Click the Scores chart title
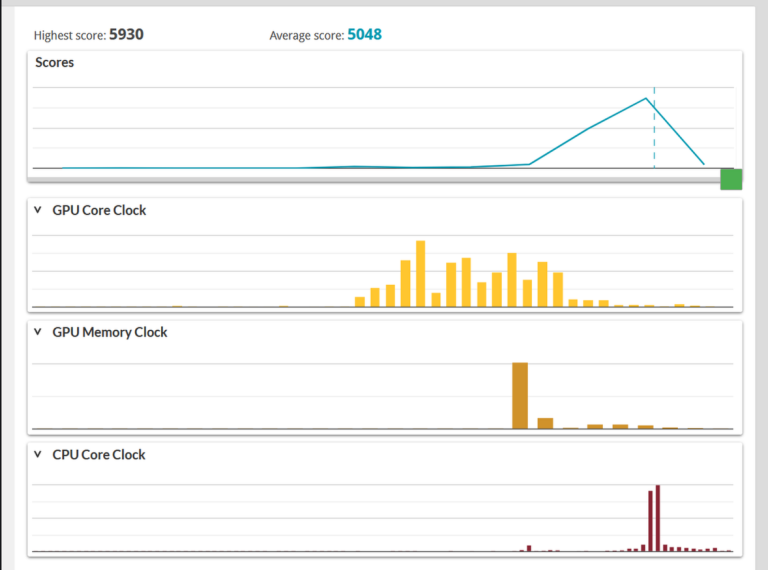Screen dimensions: 768x570 point(54,62)
